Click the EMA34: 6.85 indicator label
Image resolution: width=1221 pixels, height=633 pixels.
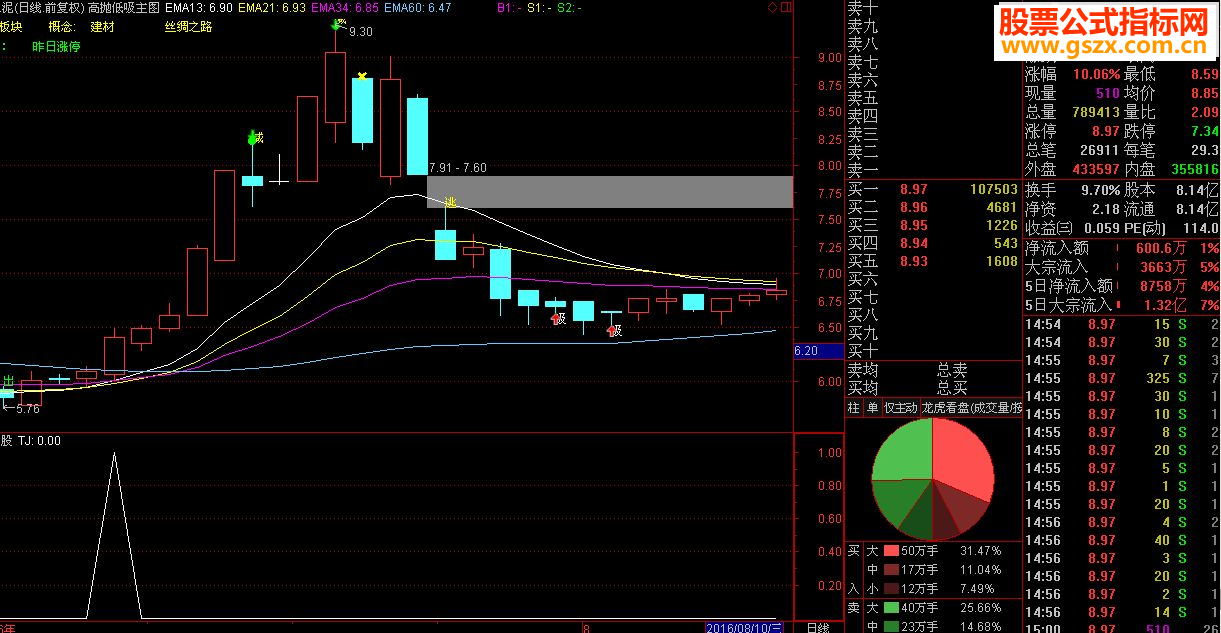click(x=346, y=7)
